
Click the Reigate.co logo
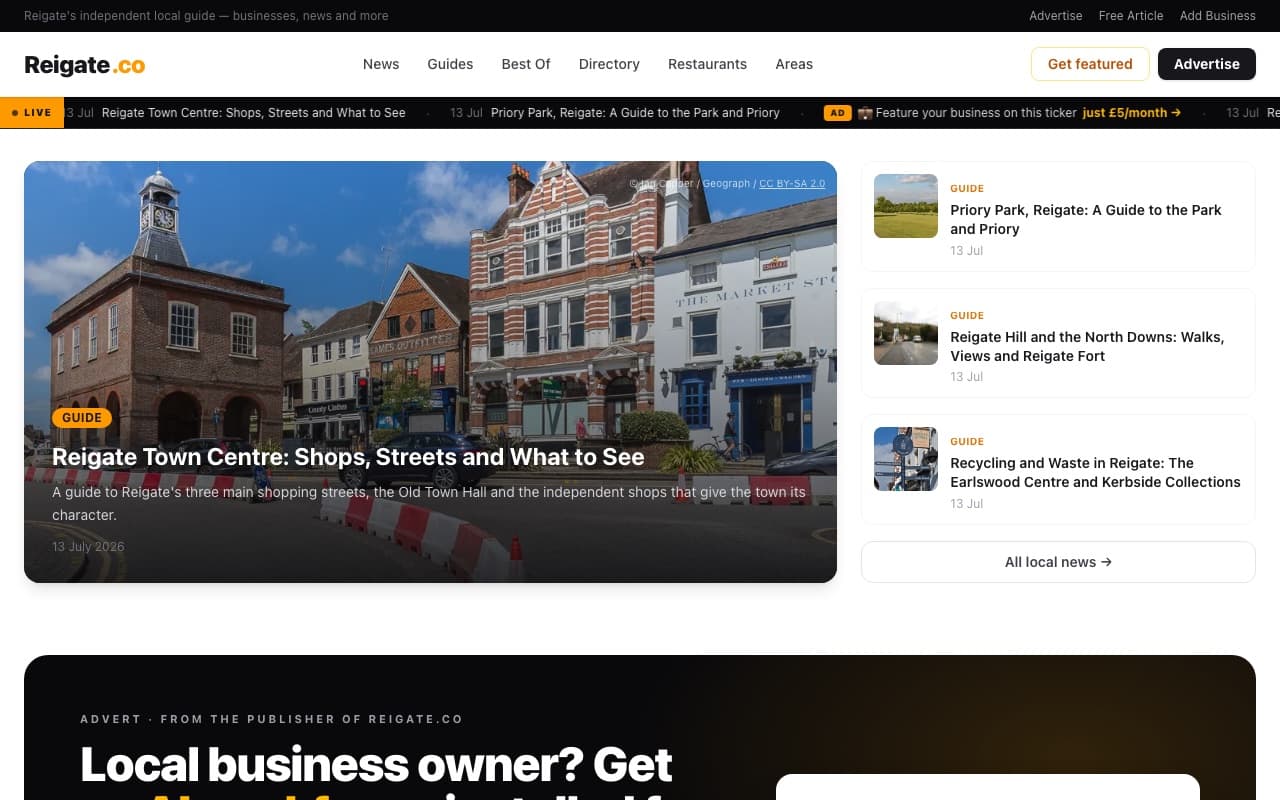coord(85,65)
